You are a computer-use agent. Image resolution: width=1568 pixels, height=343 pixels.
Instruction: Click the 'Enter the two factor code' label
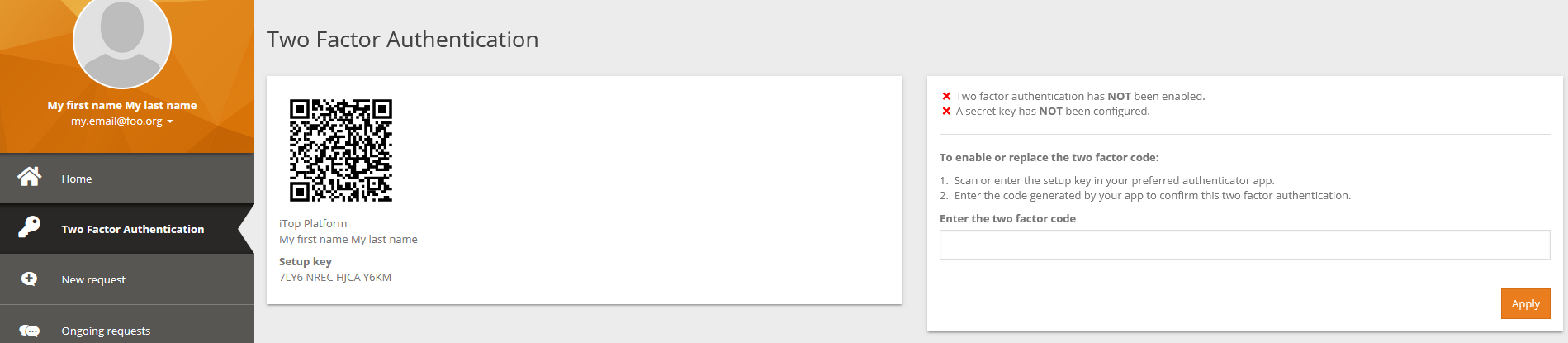(x=1007, y=218)
